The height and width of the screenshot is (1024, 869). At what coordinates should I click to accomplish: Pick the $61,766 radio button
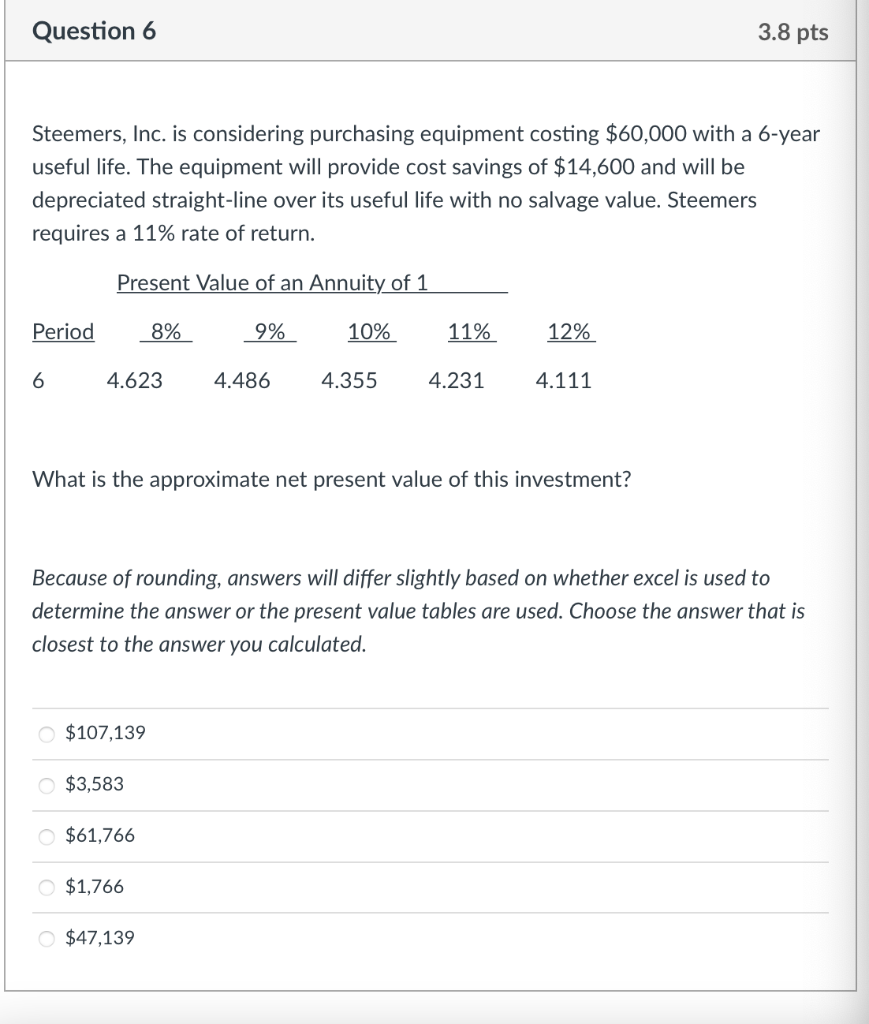tap(46, 836)
